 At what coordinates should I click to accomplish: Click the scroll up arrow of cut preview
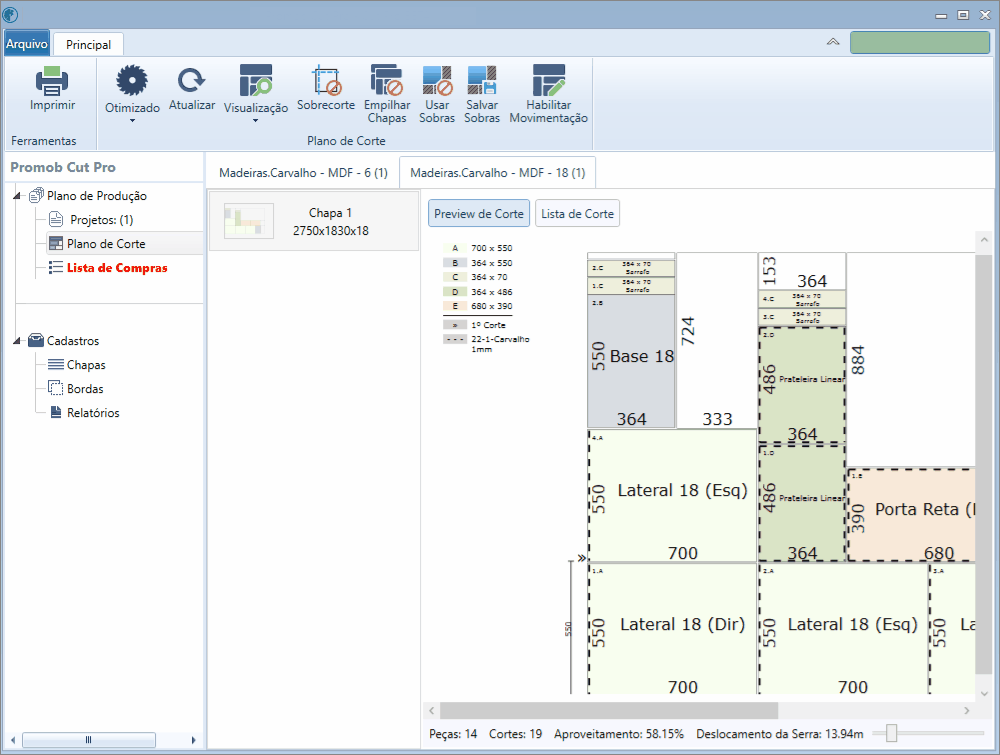(x=984, y=240)
